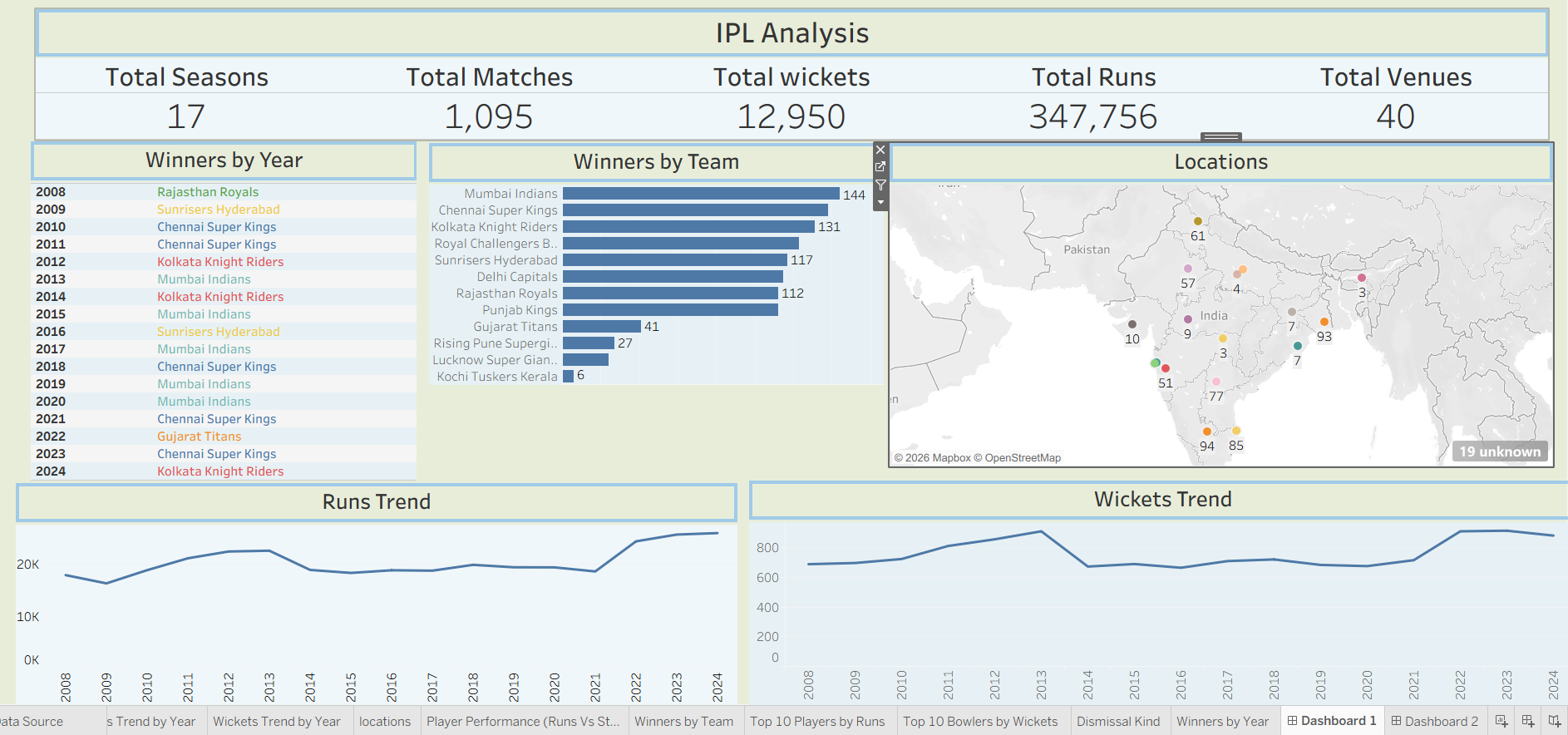Click the Lucknow Super Gian.. team label
The height and width of the screenshot is (735, 1568).
495,360
